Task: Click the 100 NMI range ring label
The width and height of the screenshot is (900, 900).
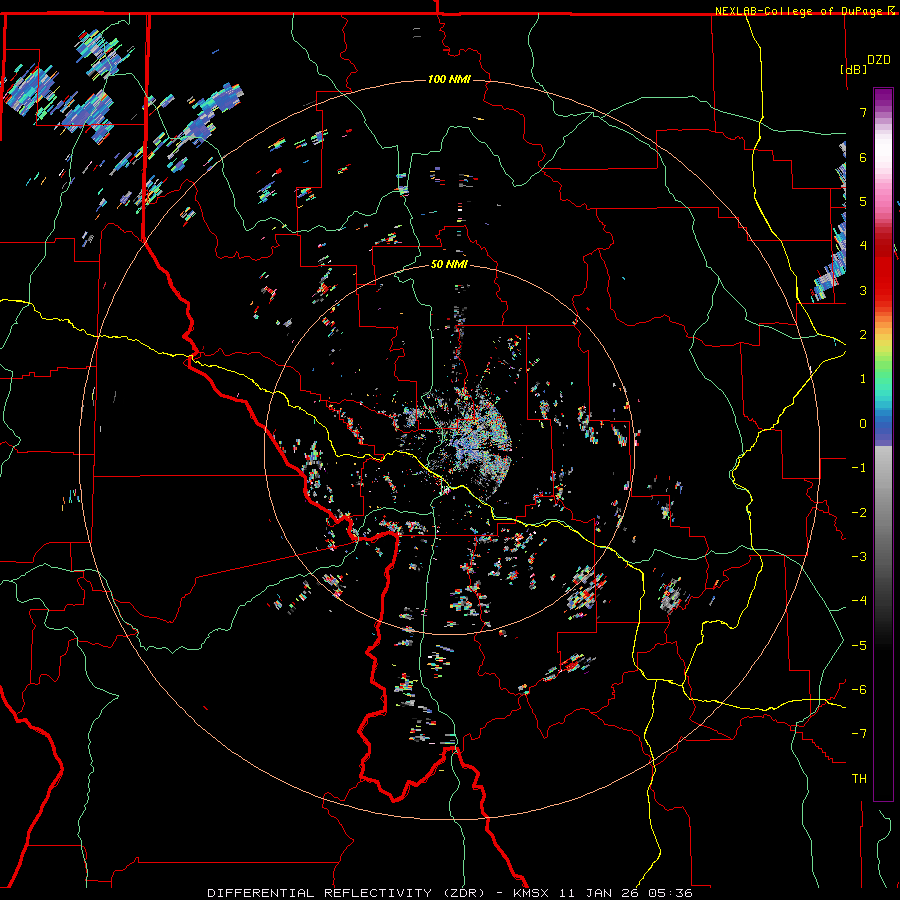Action: [449, 79]
